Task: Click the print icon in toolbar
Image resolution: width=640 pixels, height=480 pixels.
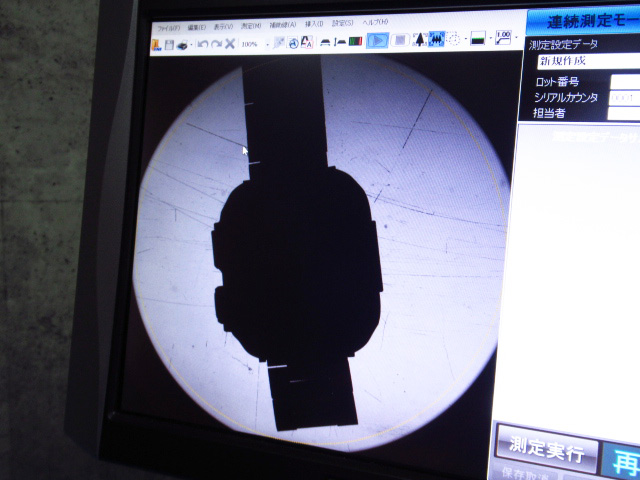Action: coord(182,43)
